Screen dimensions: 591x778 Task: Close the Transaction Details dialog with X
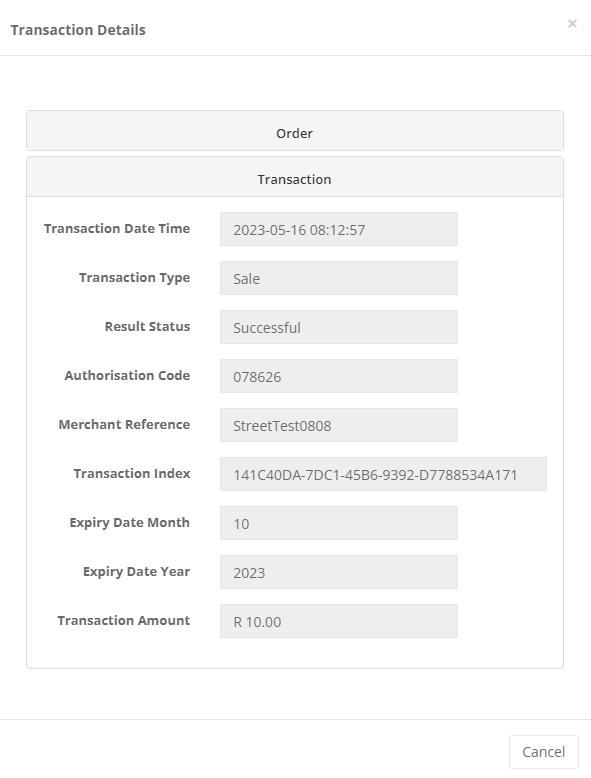(572, 23)
